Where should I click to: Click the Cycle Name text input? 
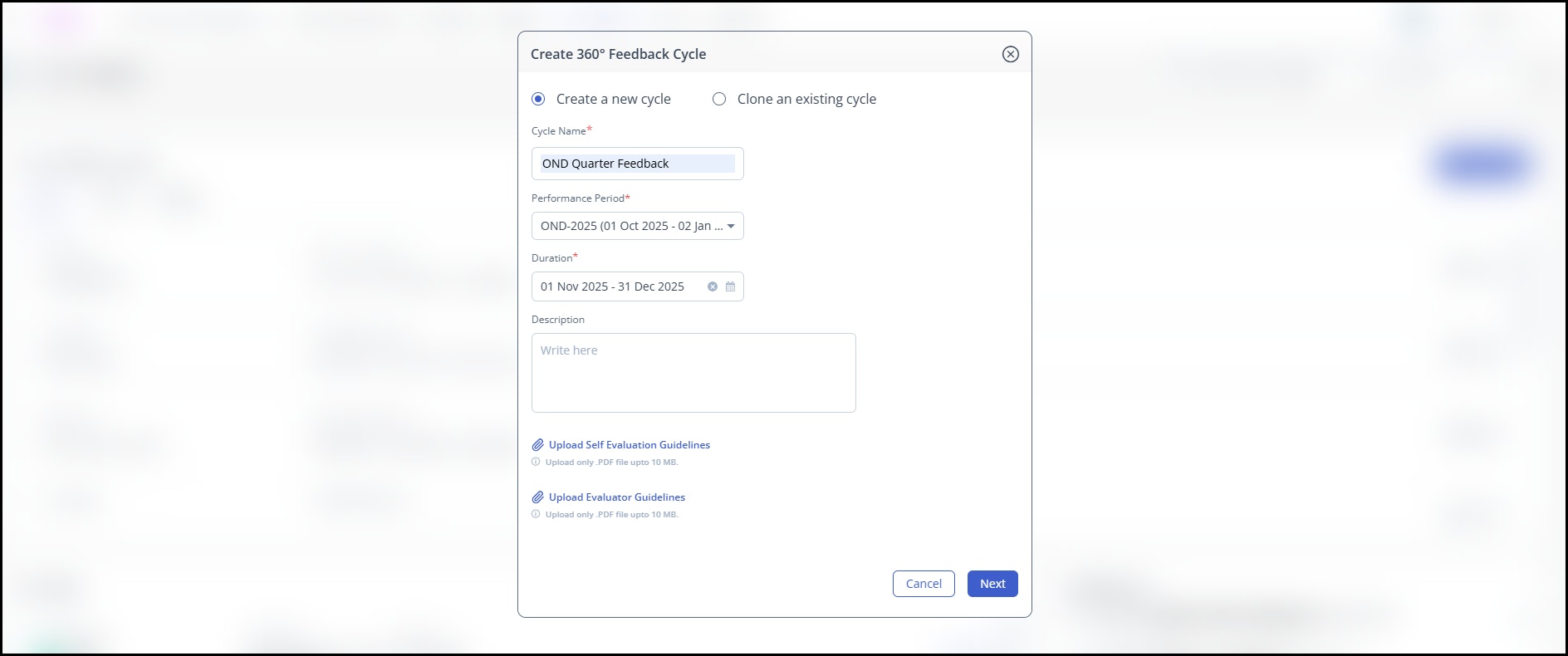(637, 164)
